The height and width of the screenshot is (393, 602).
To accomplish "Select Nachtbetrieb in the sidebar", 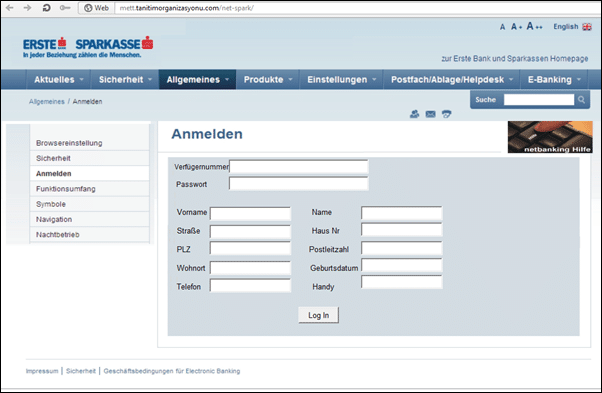I will coord(89,234).
